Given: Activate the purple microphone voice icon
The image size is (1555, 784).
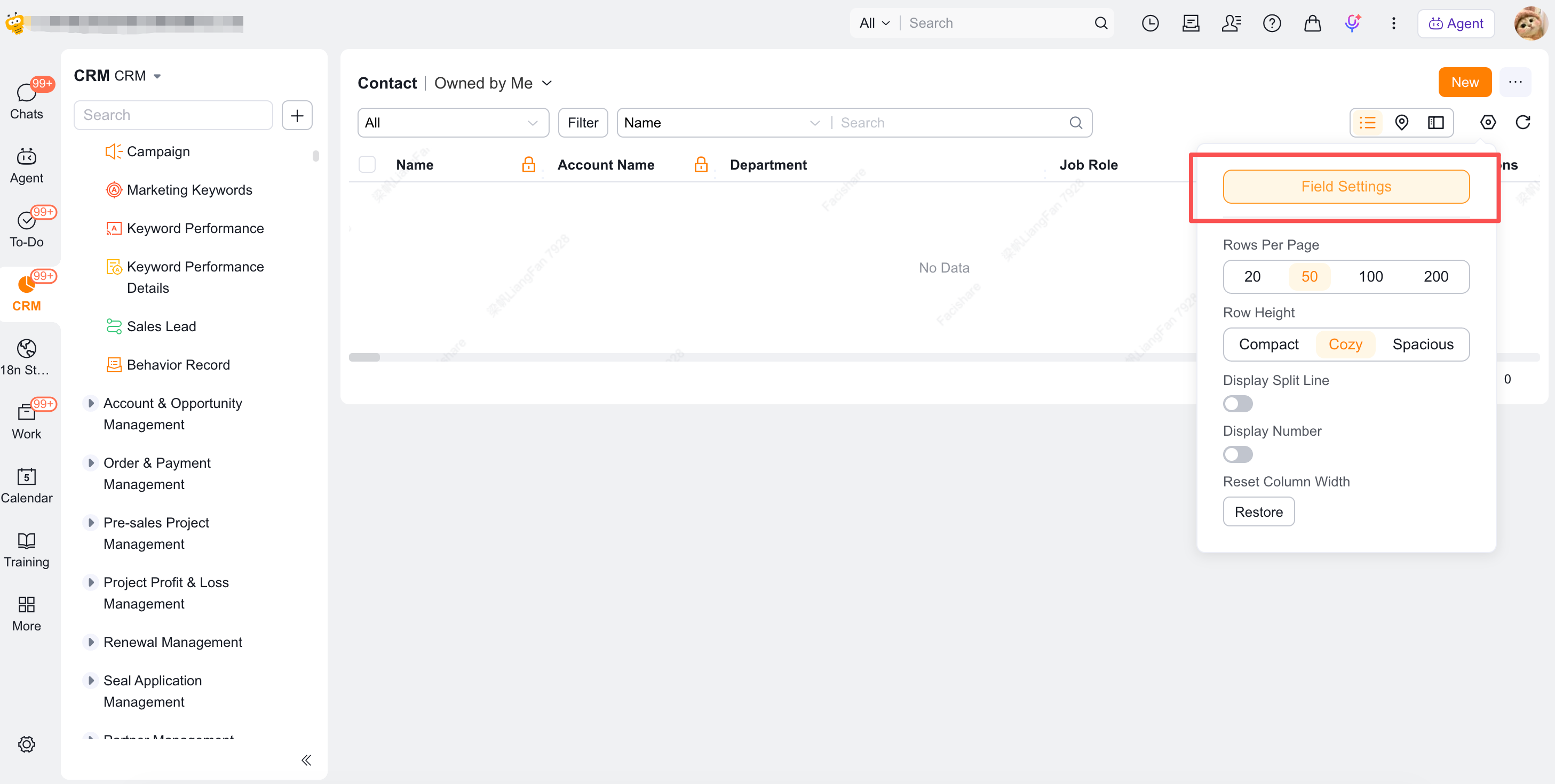Looking at the screenshot, I should click(x=1353, y=23).
